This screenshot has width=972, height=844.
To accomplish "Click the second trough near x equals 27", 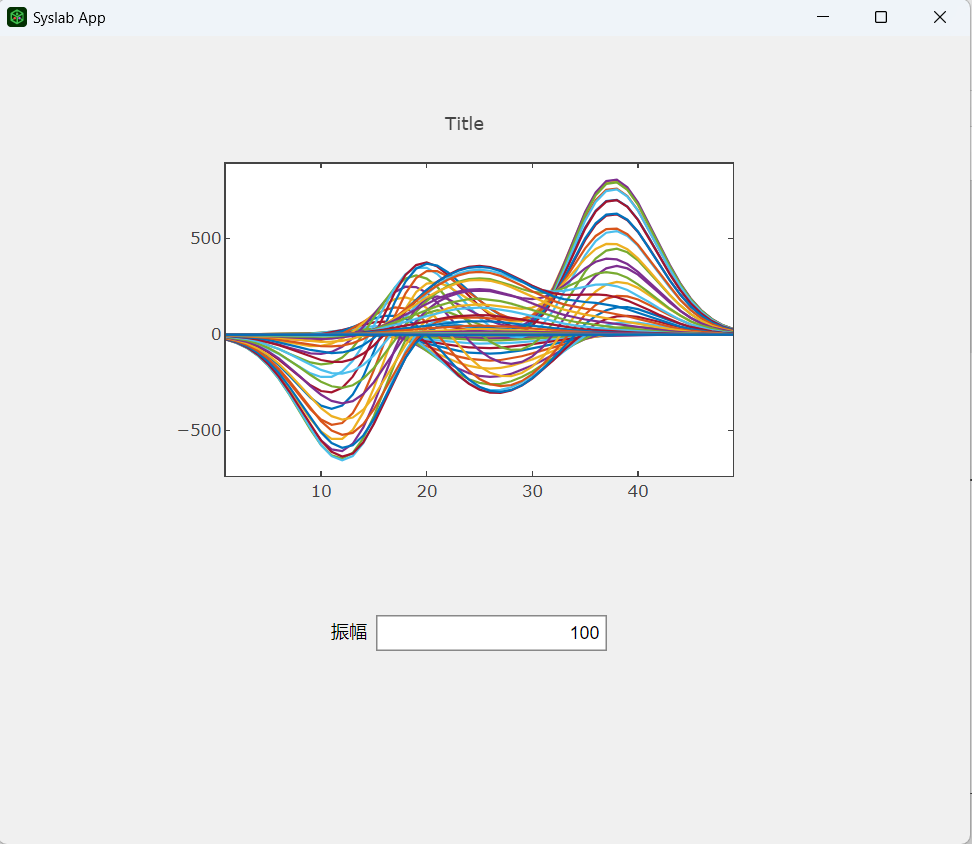I will (x=497, y=392).
